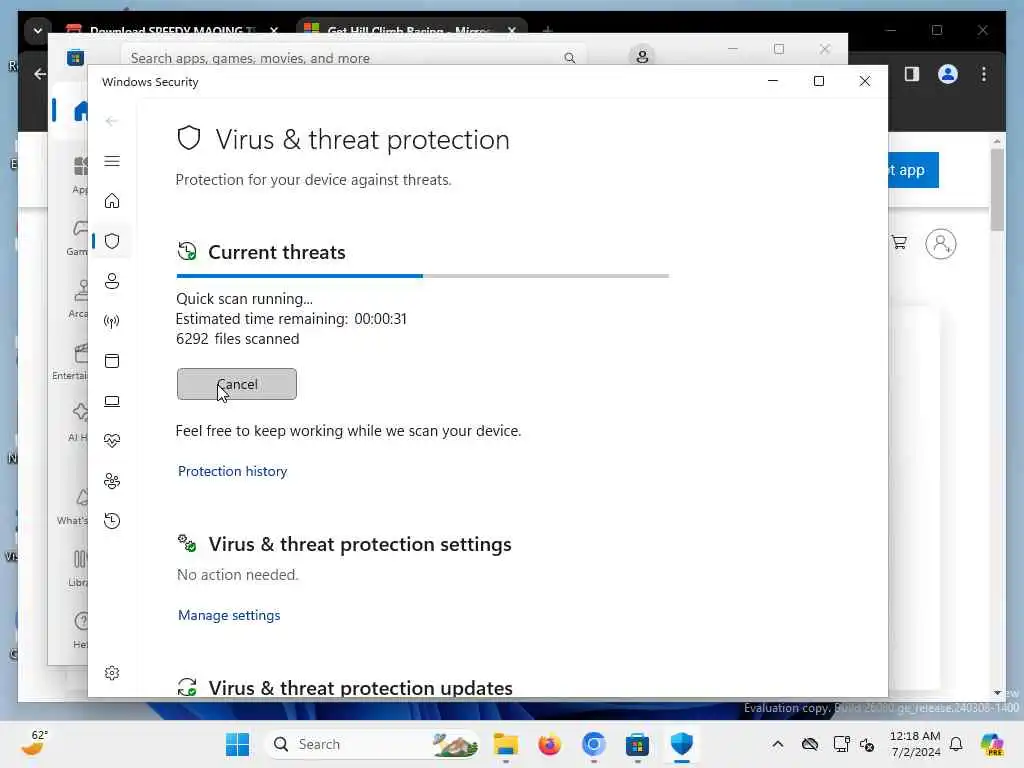The width and height of the screenshot is (1024, 768).
Task: Open Device security laptop icon
Action: (112, 401)
